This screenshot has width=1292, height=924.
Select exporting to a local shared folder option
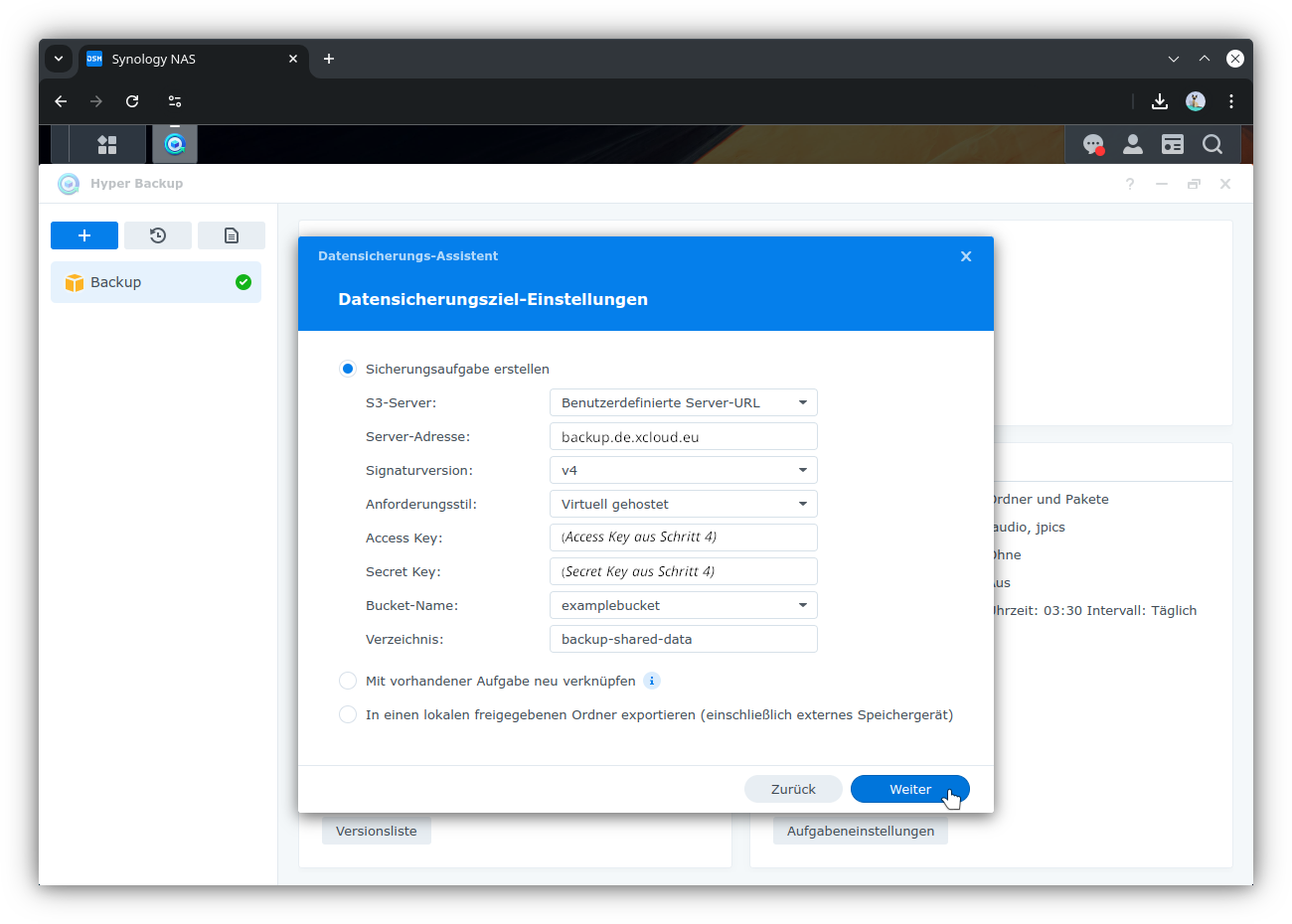pos(348,713)
